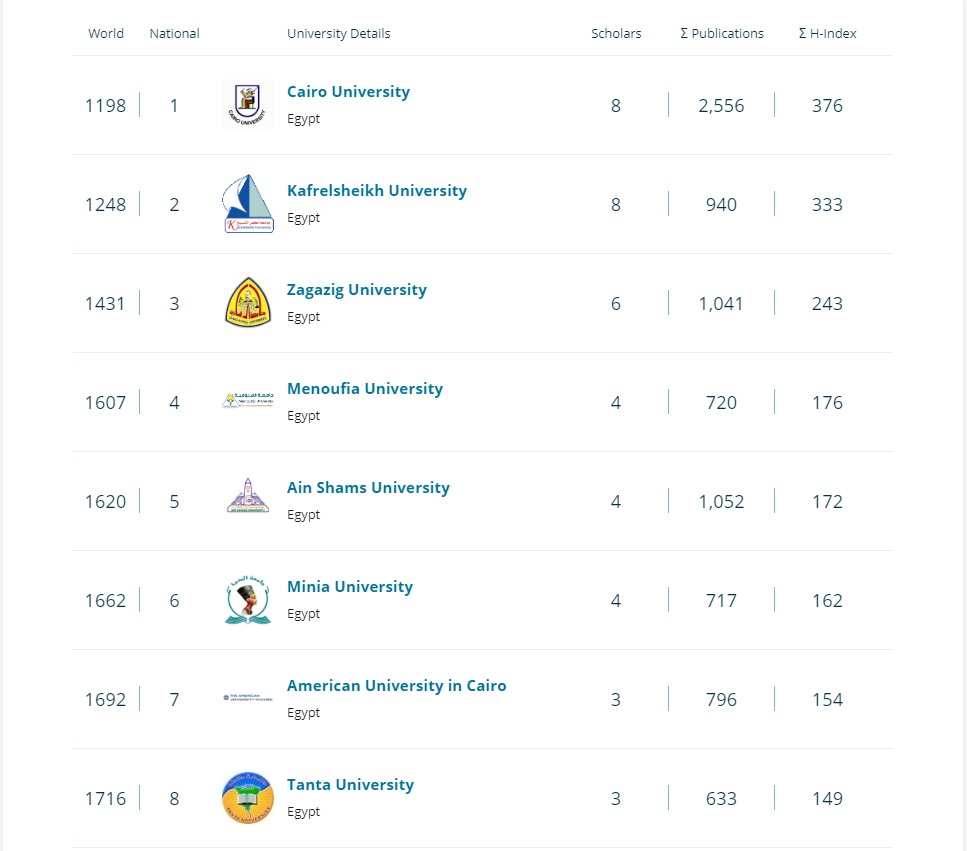Click the American University in Cairo logo

247,698
